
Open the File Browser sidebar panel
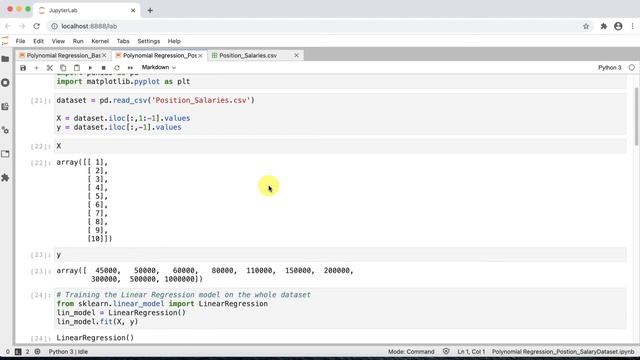pyautogui.click(x=5, y=59)
